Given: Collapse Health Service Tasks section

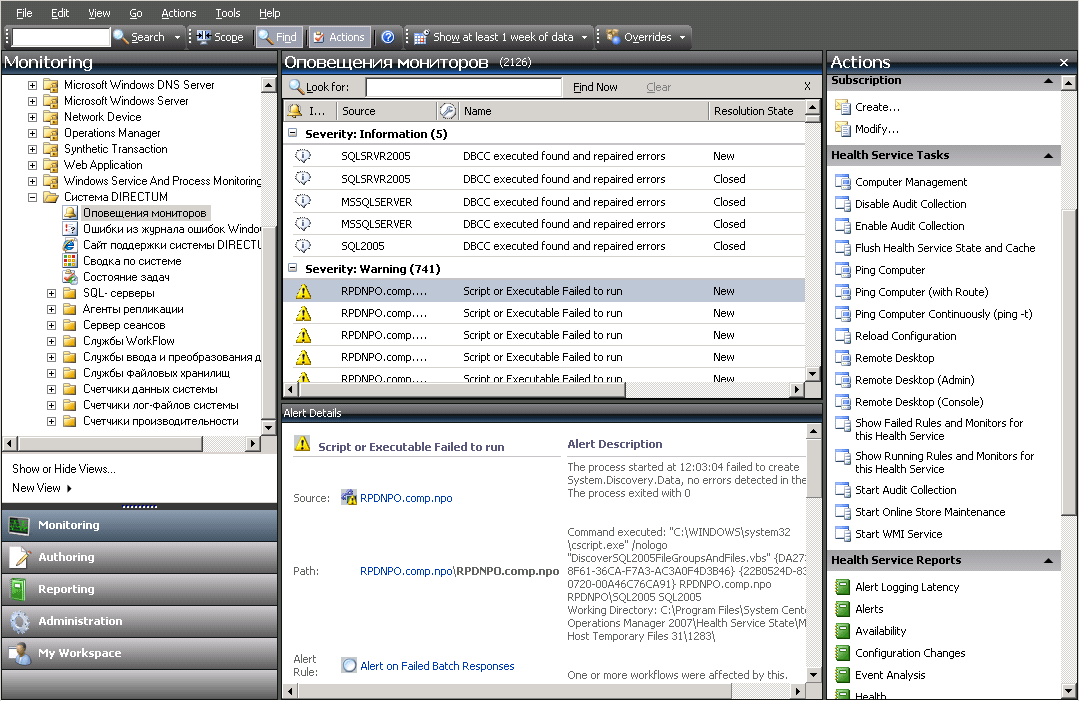Looking at the screenshot, I should [x=1048, y=155].
